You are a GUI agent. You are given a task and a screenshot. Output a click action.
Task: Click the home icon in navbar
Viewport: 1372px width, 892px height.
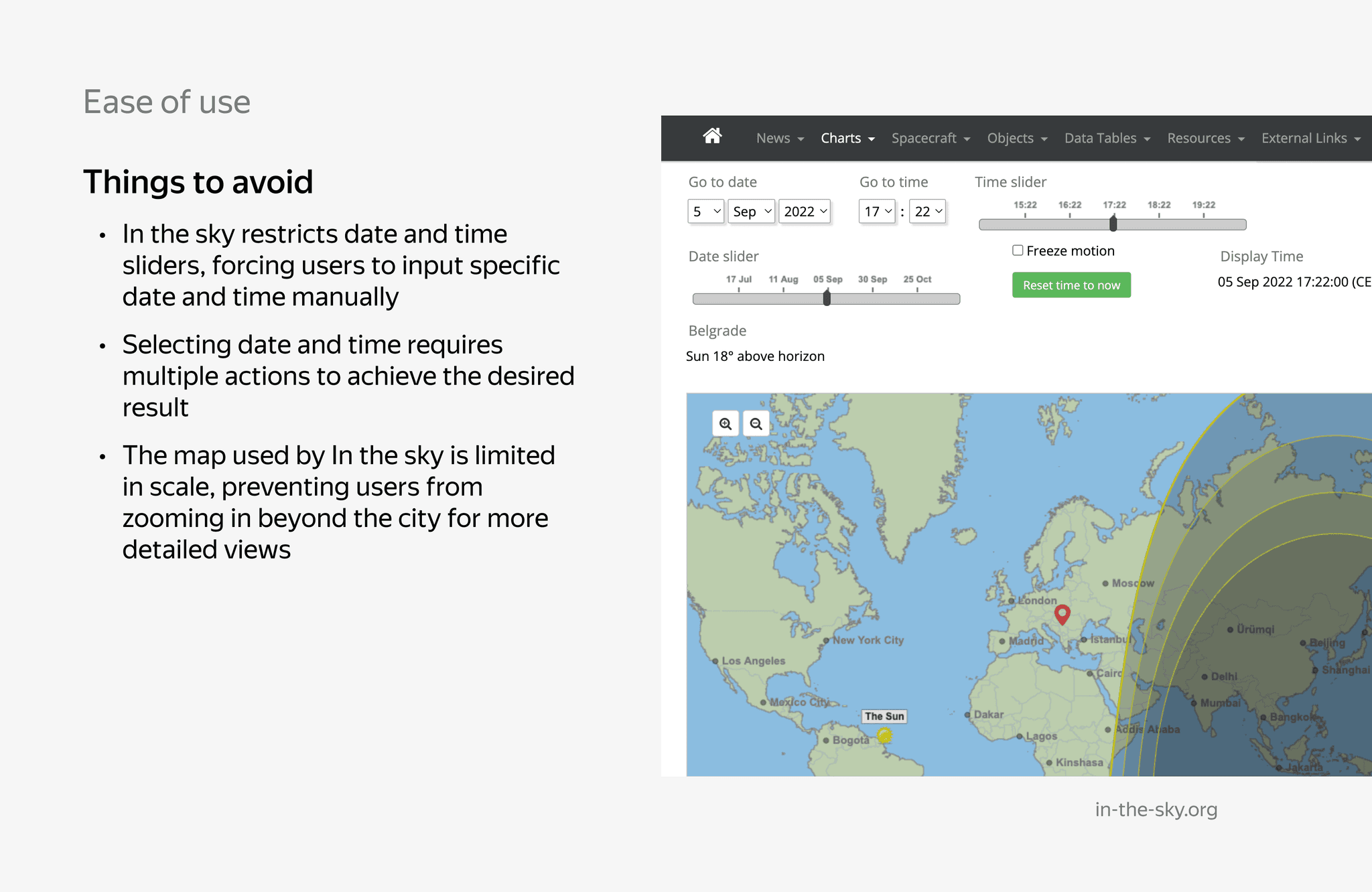[x=712, y=137]
